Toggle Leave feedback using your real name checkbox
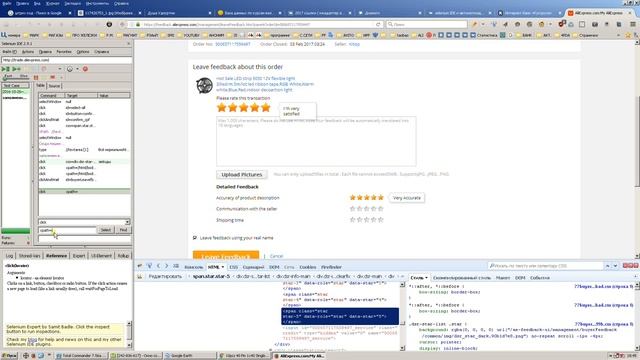Screen dimensions: 640x360 [x=195, y=238]
